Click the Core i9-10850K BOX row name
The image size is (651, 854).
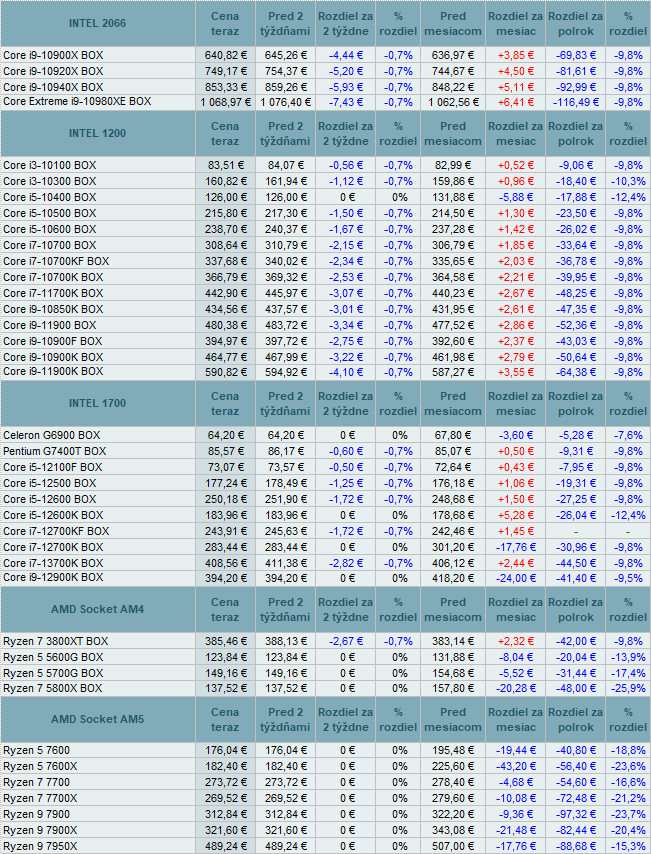[x=53, y=309]
